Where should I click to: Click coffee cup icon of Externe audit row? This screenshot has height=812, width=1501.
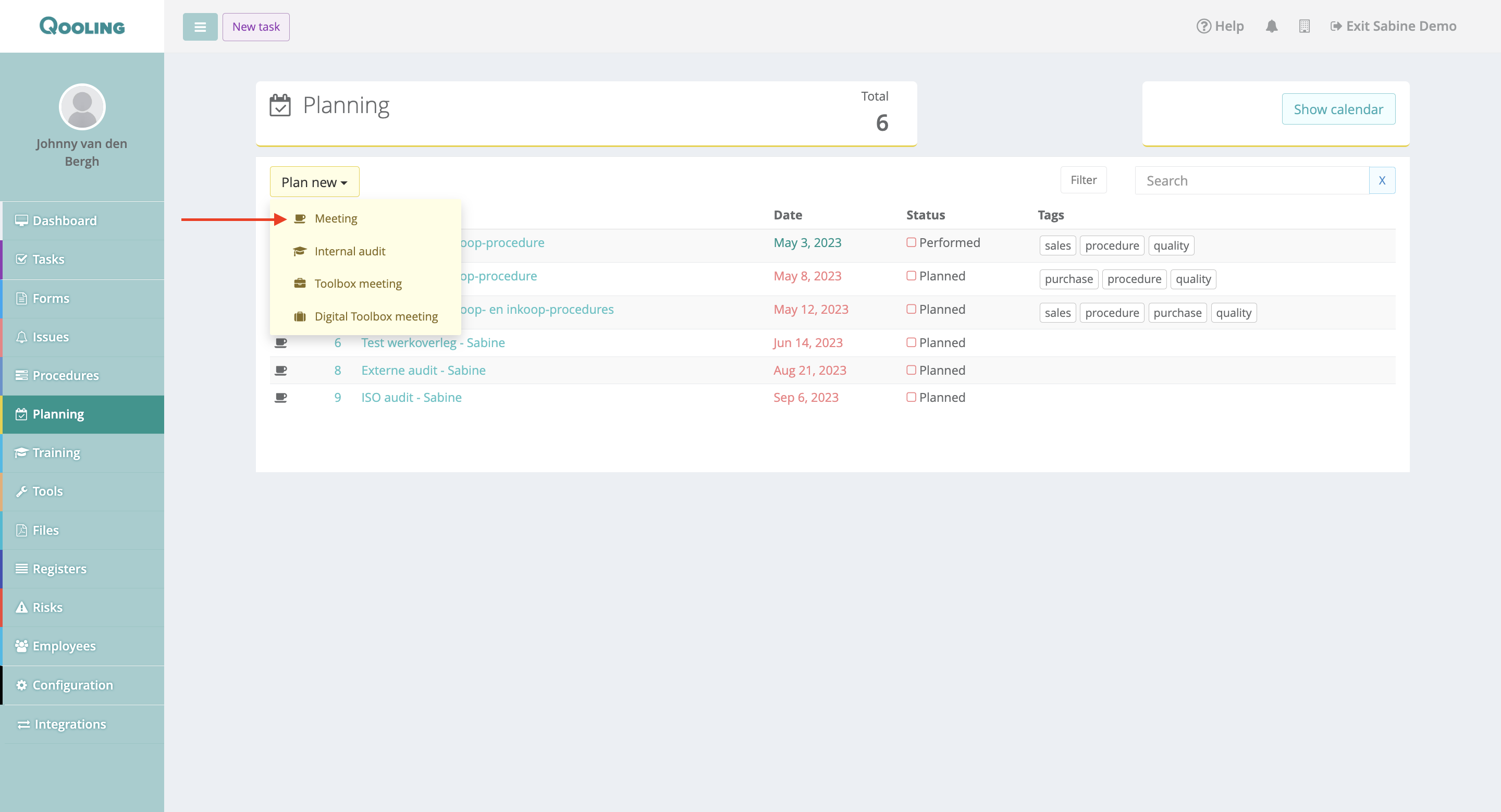pos(281,371)
